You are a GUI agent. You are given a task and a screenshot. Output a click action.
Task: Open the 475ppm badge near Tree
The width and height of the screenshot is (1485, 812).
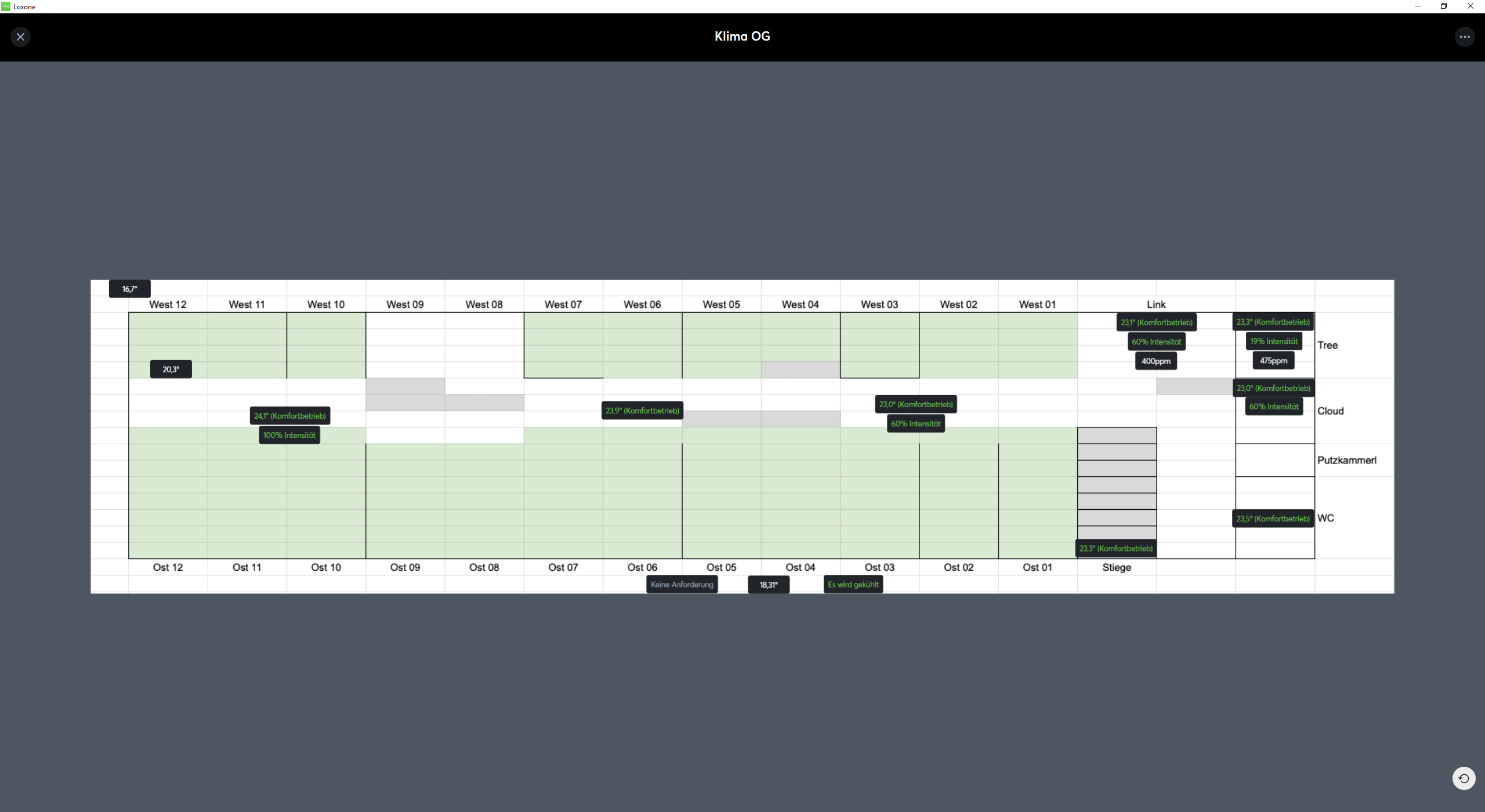(x=1273, y=361)
